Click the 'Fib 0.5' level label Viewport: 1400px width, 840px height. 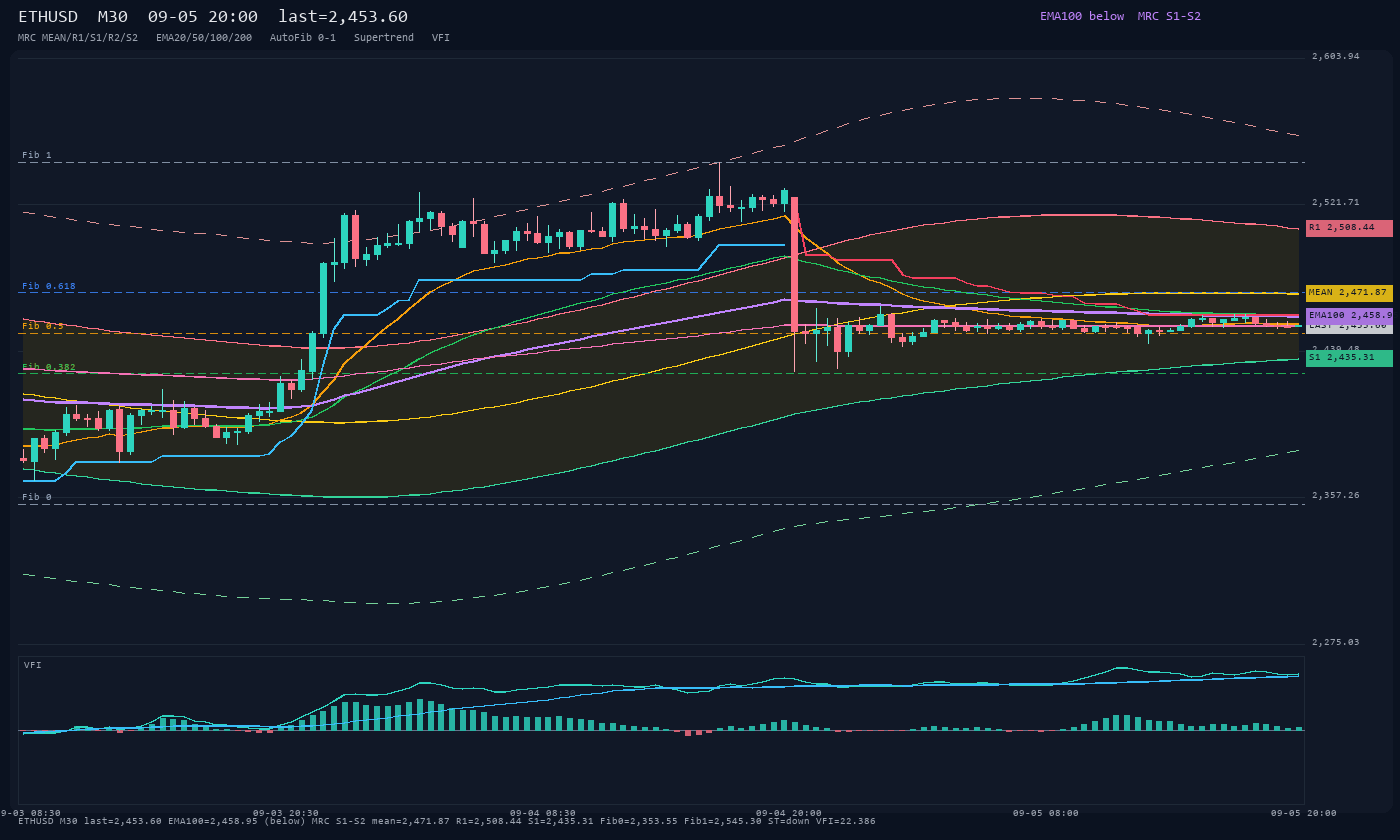click(43, 326)
